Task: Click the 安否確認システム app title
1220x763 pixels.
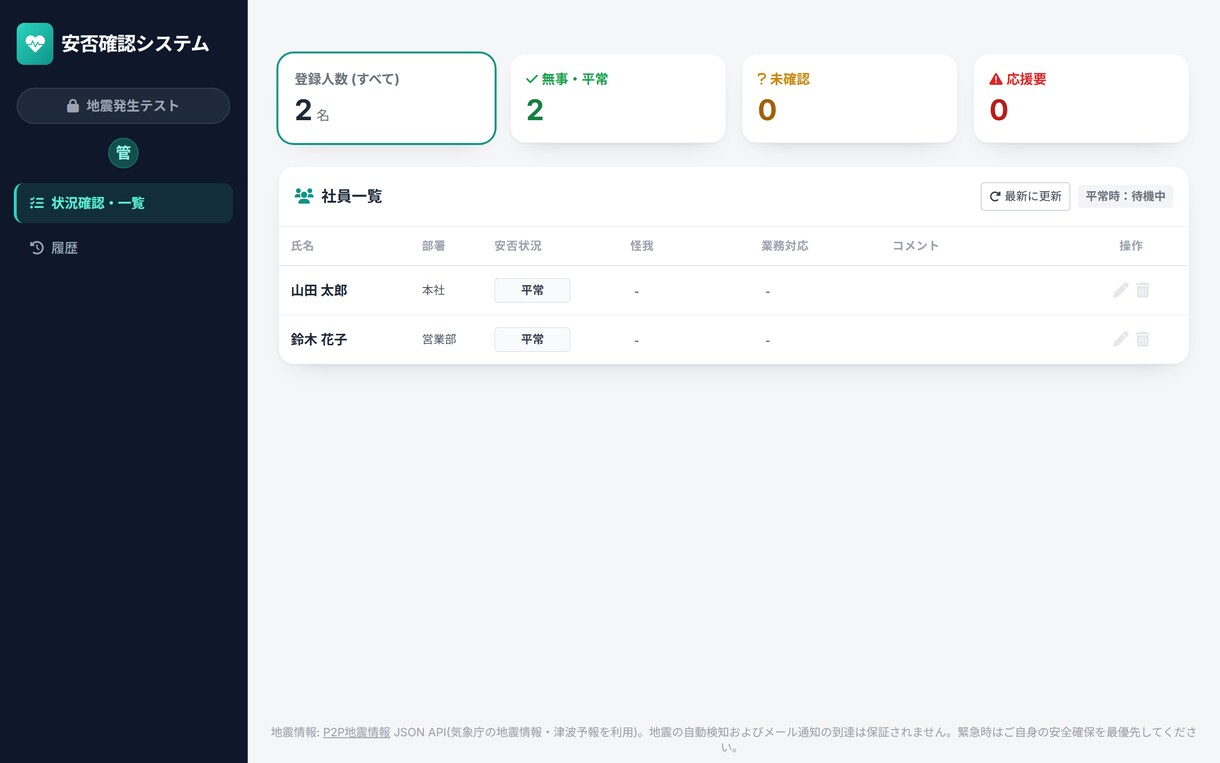Action: point(136,44)
